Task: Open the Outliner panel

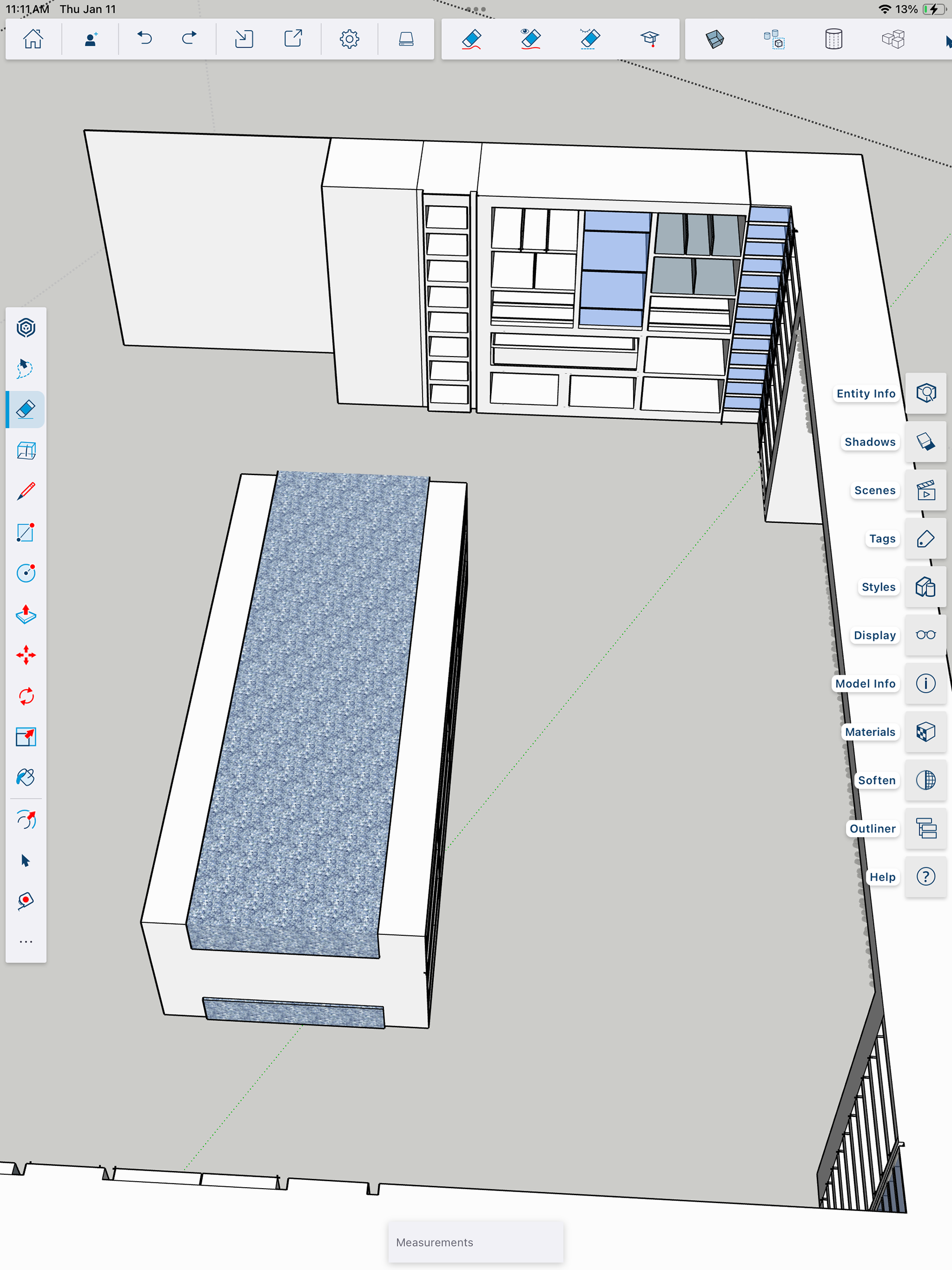Action: [x=925, y=829]
